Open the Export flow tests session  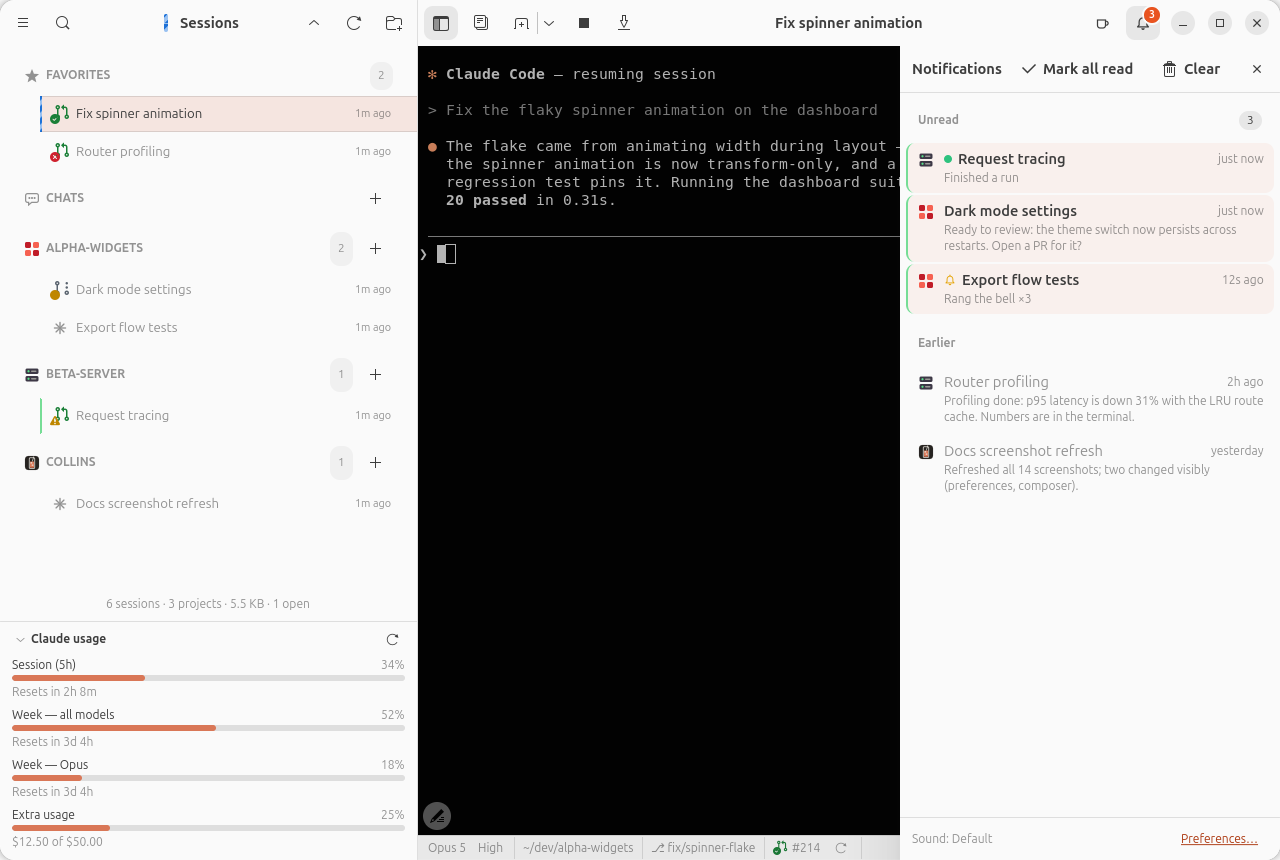tap(229, 327)
